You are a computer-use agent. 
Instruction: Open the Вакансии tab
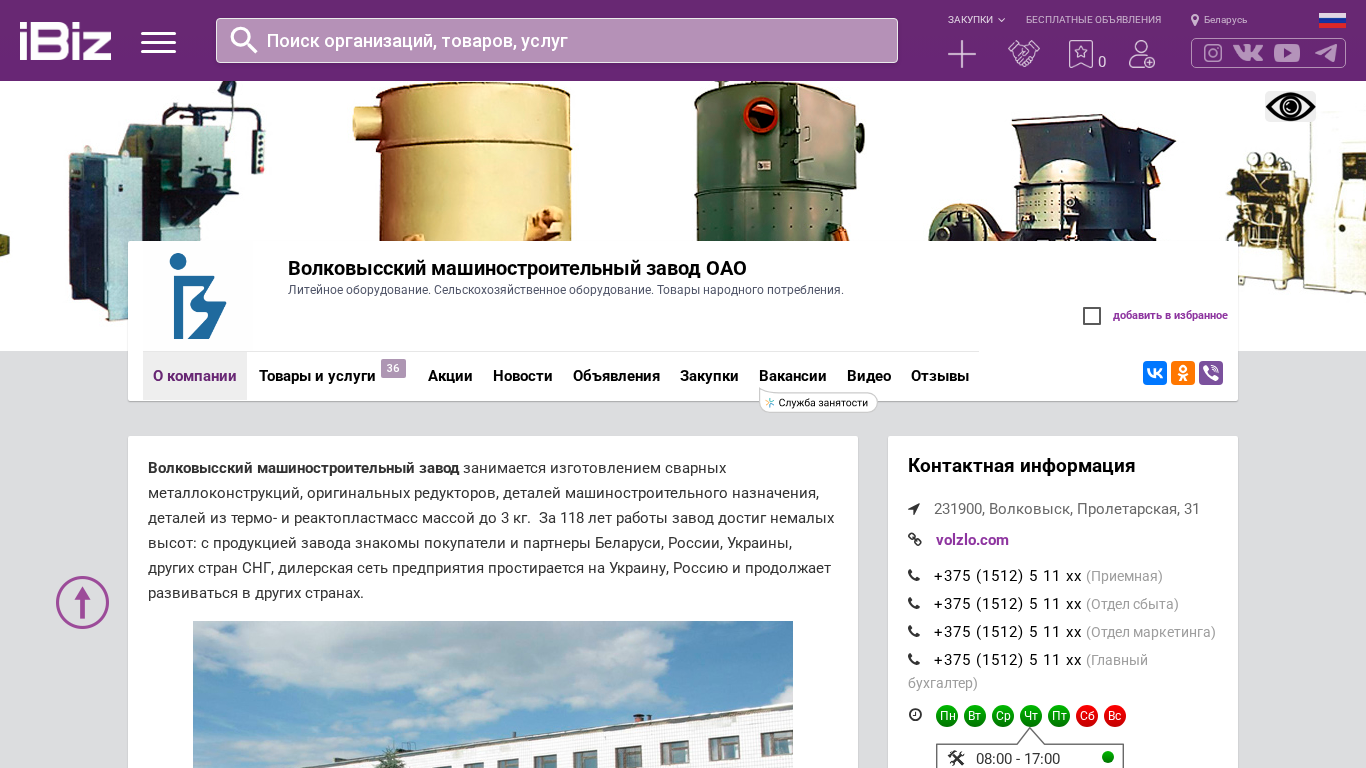(793, 376)
